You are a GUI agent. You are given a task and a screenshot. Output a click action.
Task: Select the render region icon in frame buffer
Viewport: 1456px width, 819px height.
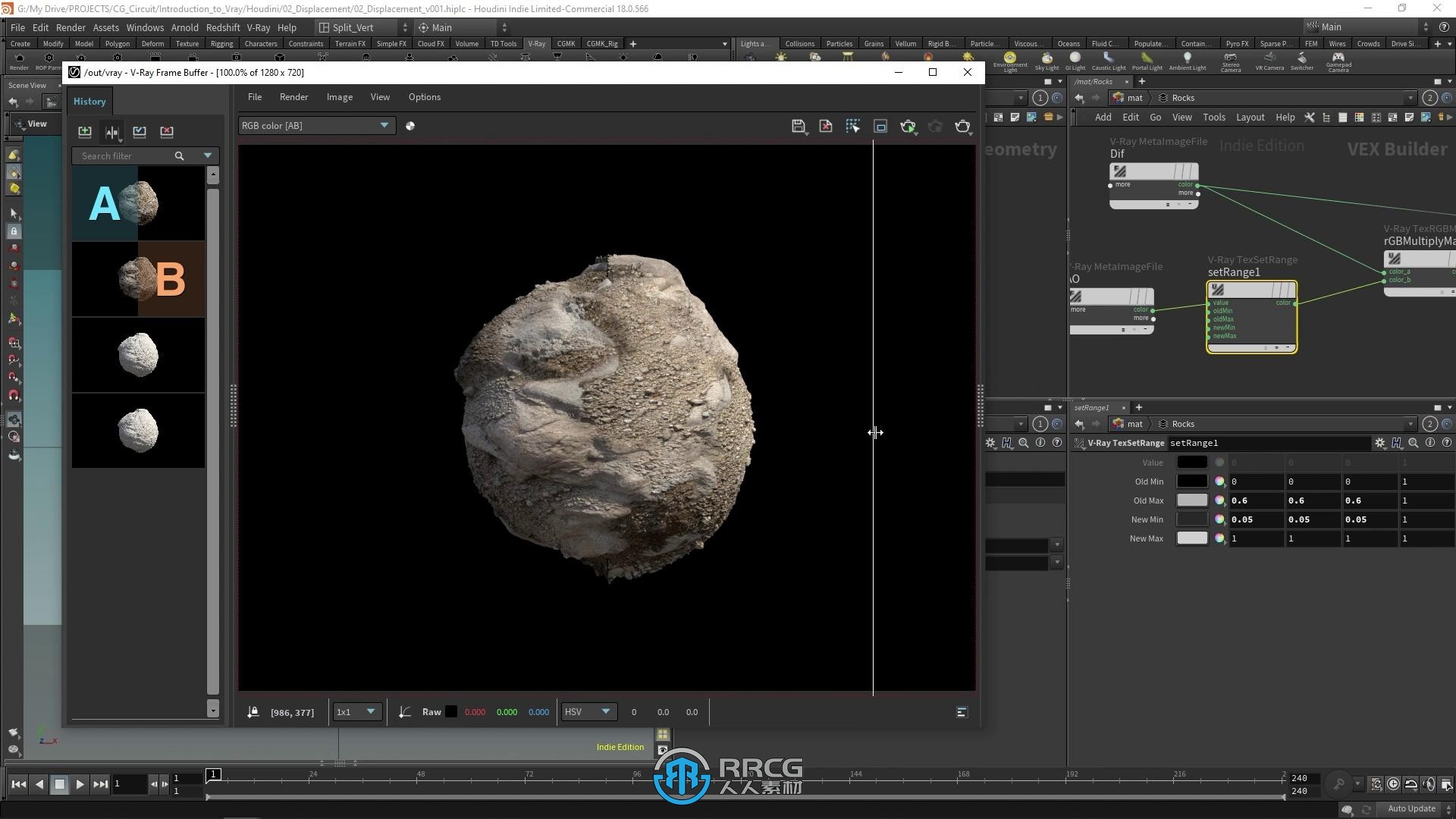pos(879,126)
